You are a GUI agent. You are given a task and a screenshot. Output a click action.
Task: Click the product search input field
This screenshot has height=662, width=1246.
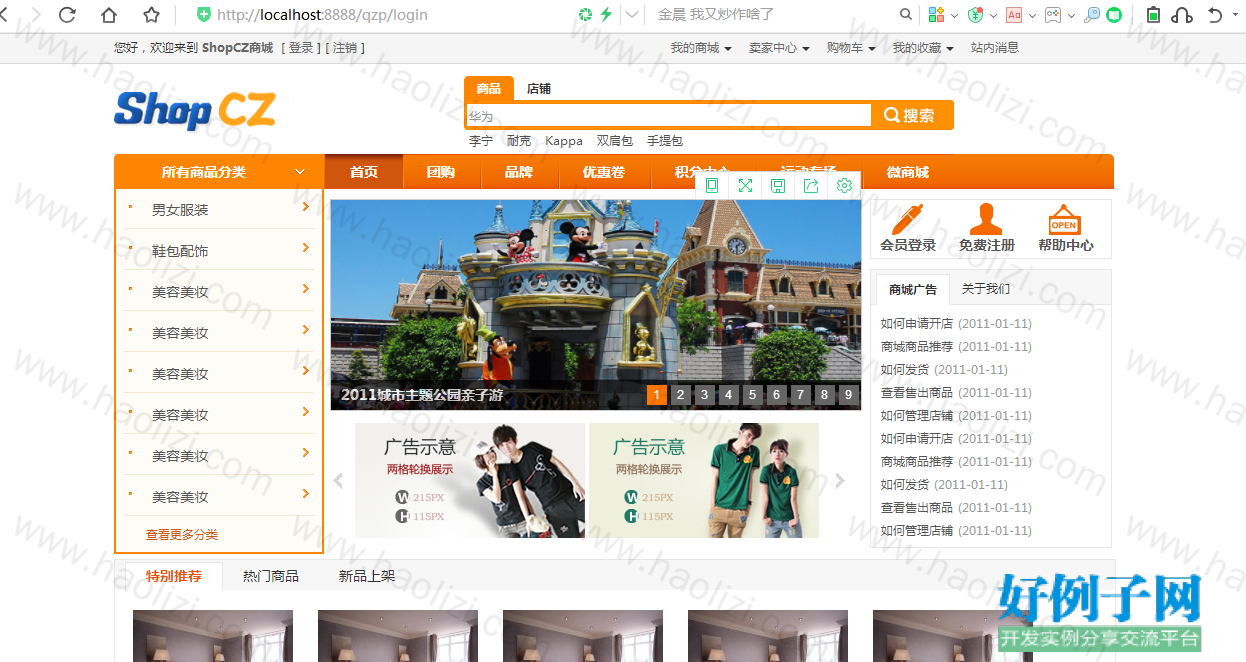tap(669, 116)
